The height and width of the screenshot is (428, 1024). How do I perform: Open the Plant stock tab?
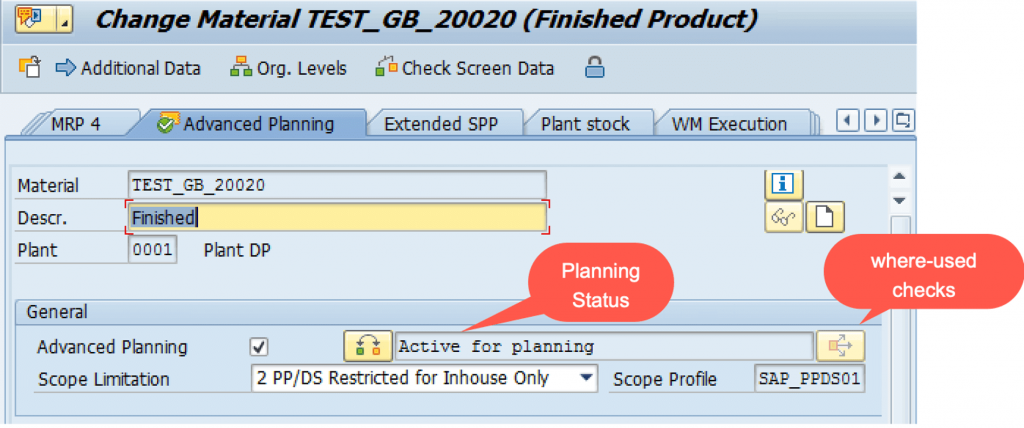click(x=585, y=124)
